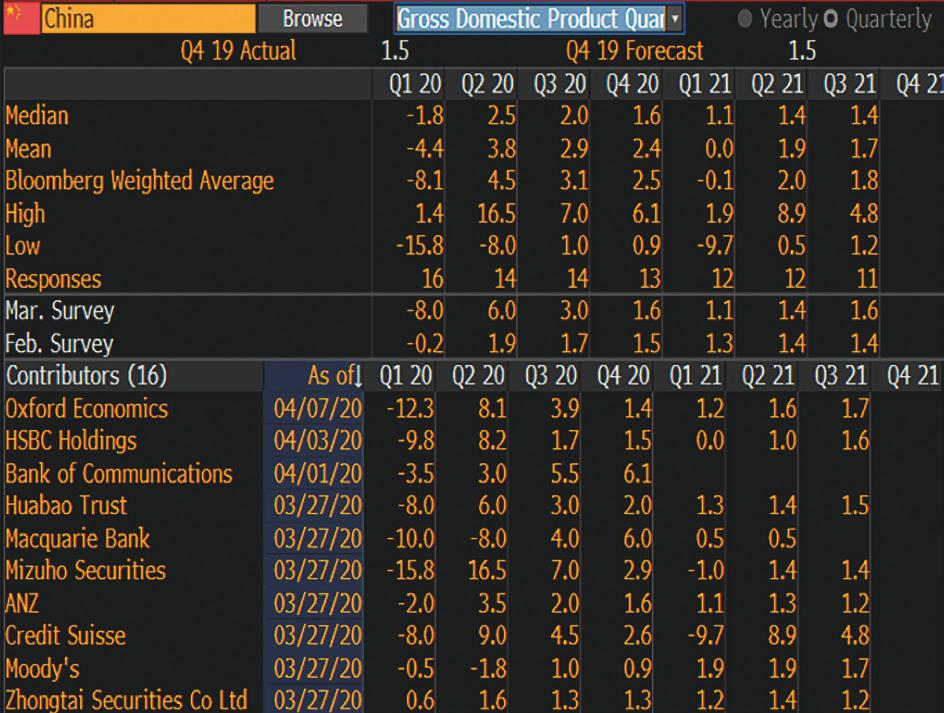
Task: Sort contributors by the As of column
Action: pyautogui.click(x=334, y=376)
